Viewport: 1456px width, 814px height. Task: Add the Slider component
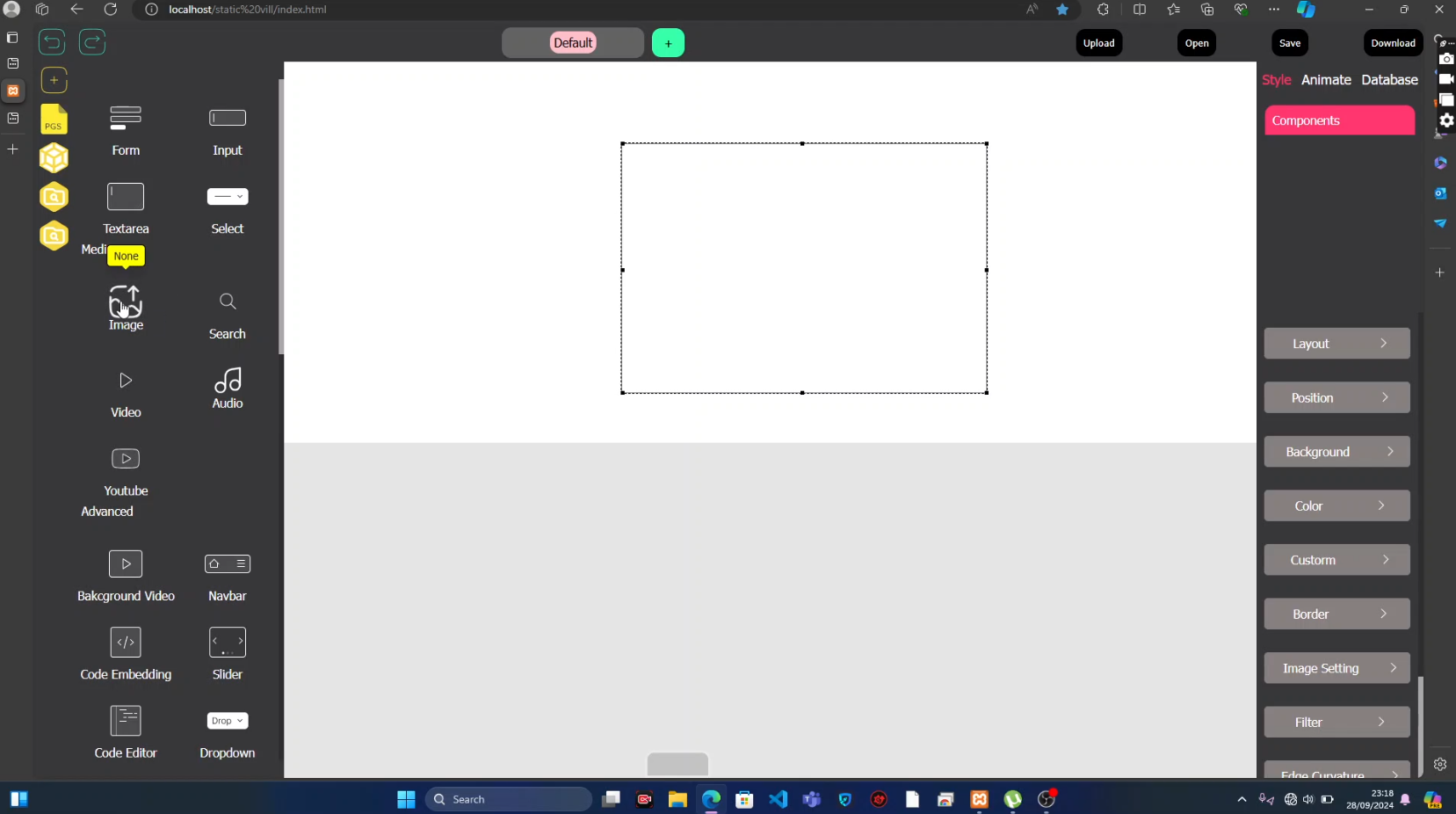click(x=228, y=655)
